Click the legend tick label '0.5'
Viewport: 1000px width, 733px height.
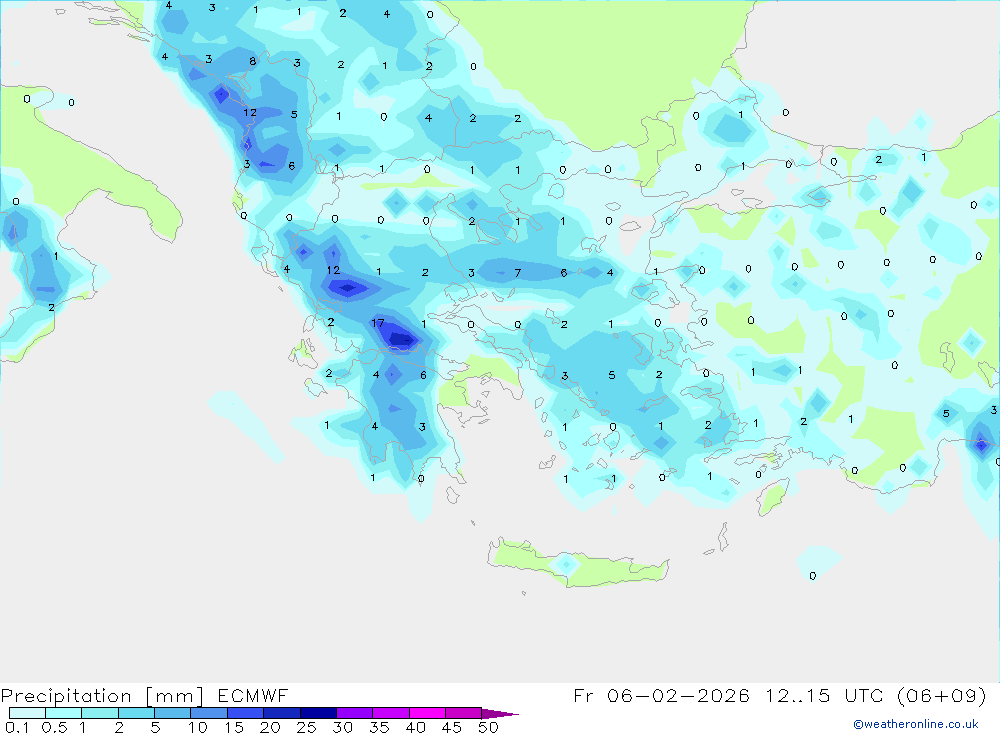[x=54, y=727]
